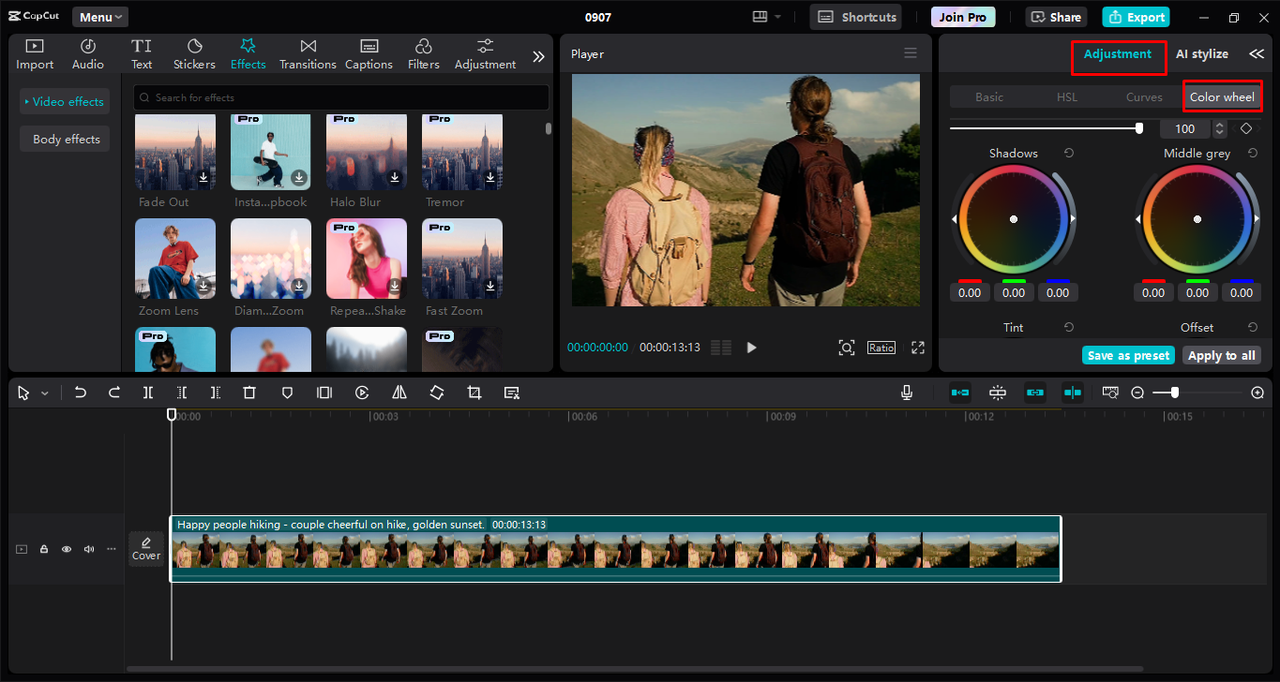Split the clip at playhead
Viewport: 1280px width, 682px height.
[x=148, y=393]
